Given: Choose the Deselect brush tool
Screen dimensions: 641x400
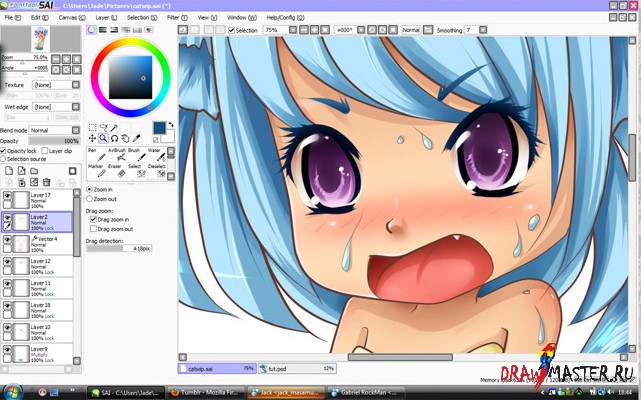Looking at the screenshot, I should point(157,171).
